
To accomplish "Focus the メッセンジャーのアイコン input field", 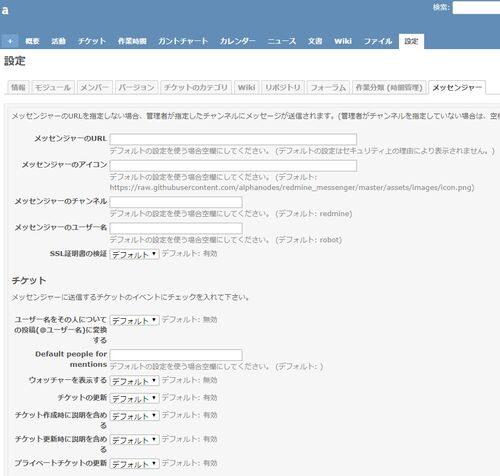I will 233,166.
